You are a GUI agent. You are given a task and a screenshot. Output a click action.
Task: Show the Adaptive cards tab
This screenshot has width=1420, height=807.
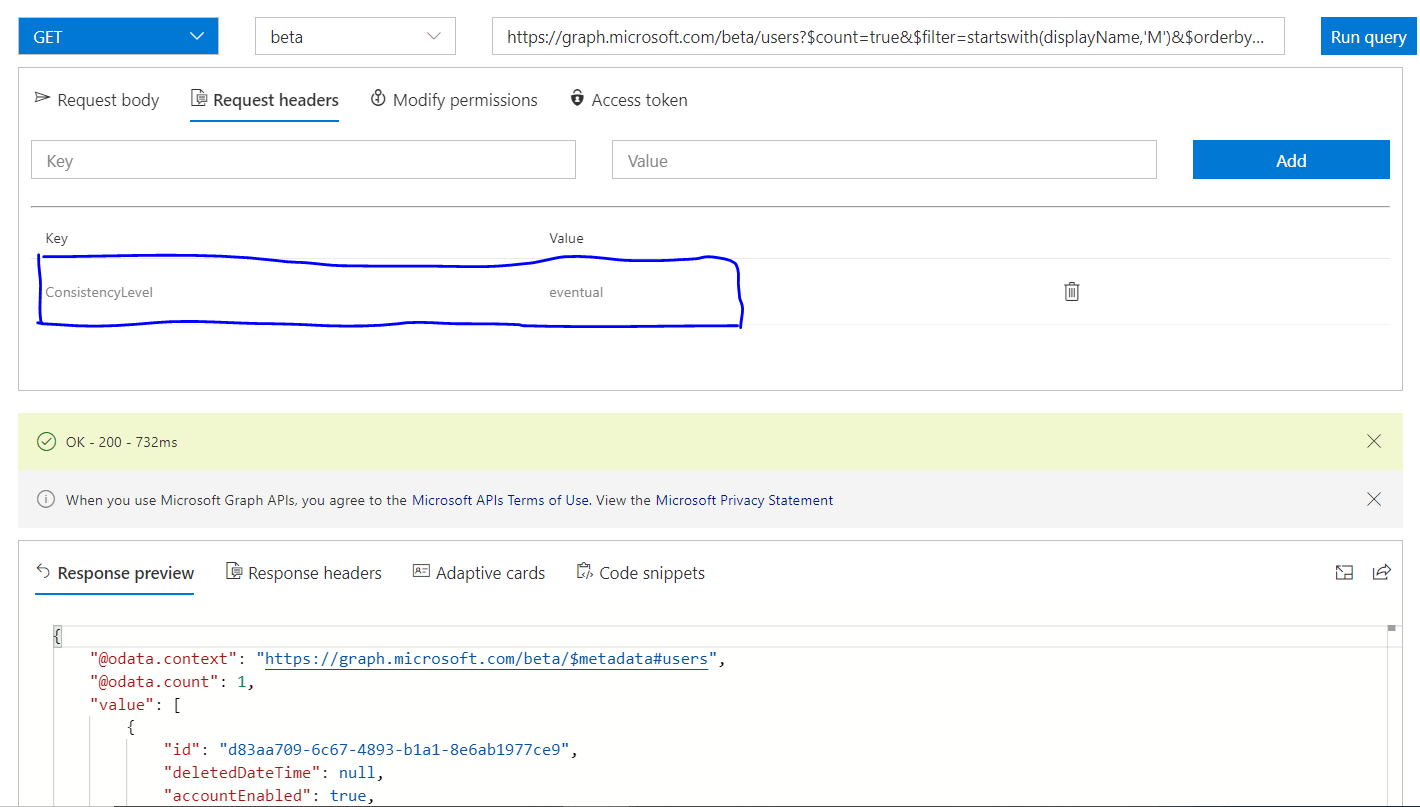coord(479,573)
